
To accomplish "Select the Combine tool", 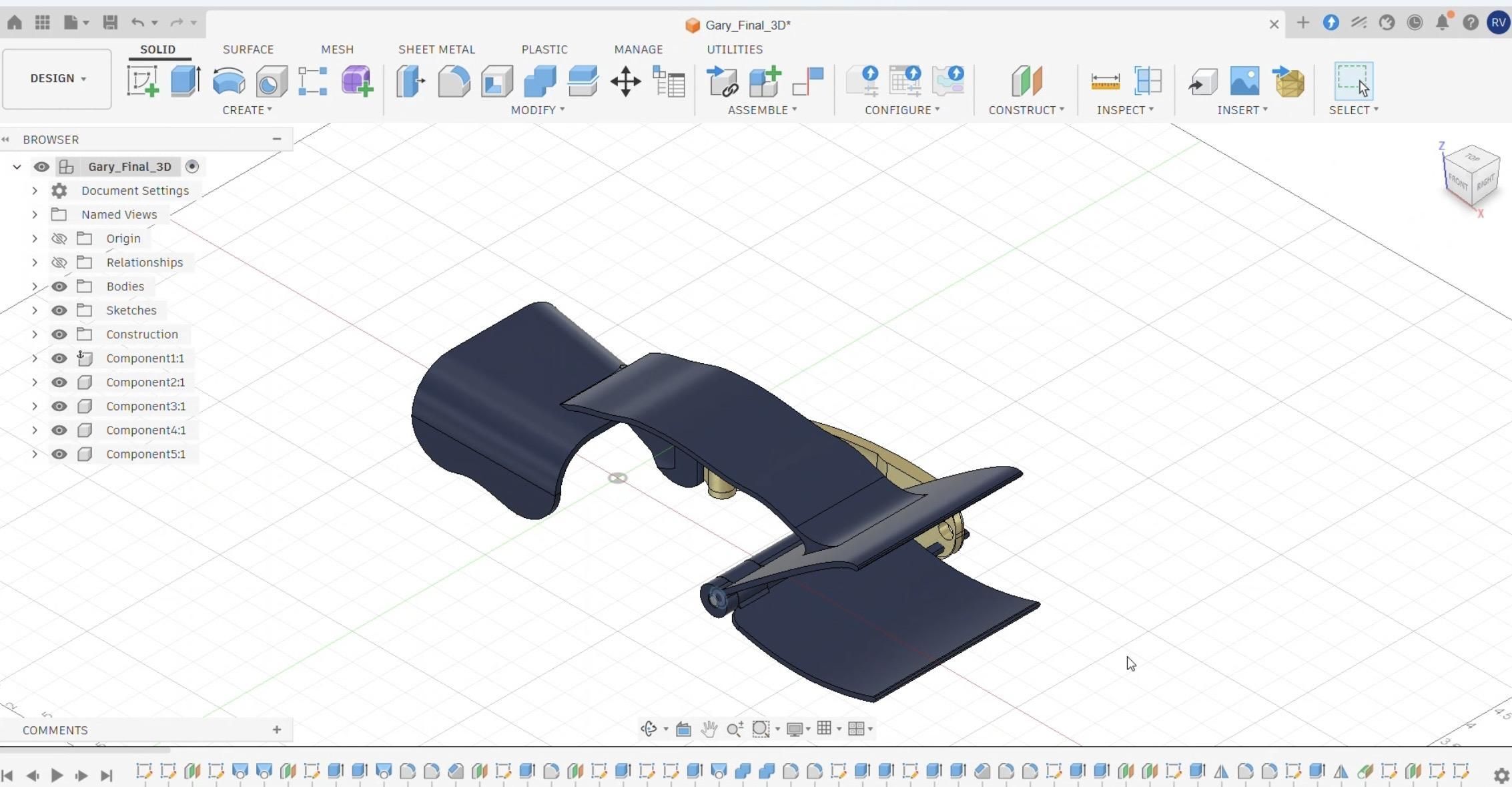I will coord(540,81).
